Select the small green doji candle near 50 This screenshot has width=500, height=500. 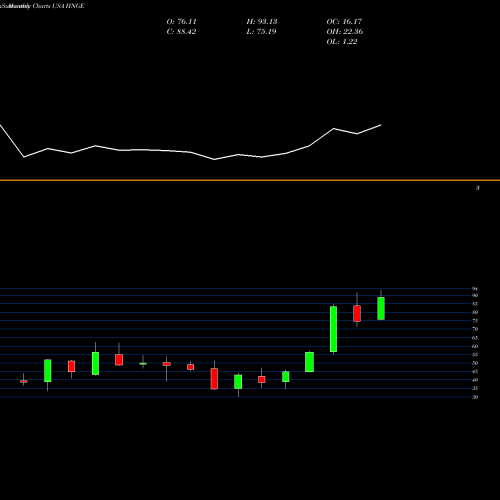pyautogui.click(x=143, y=363)
